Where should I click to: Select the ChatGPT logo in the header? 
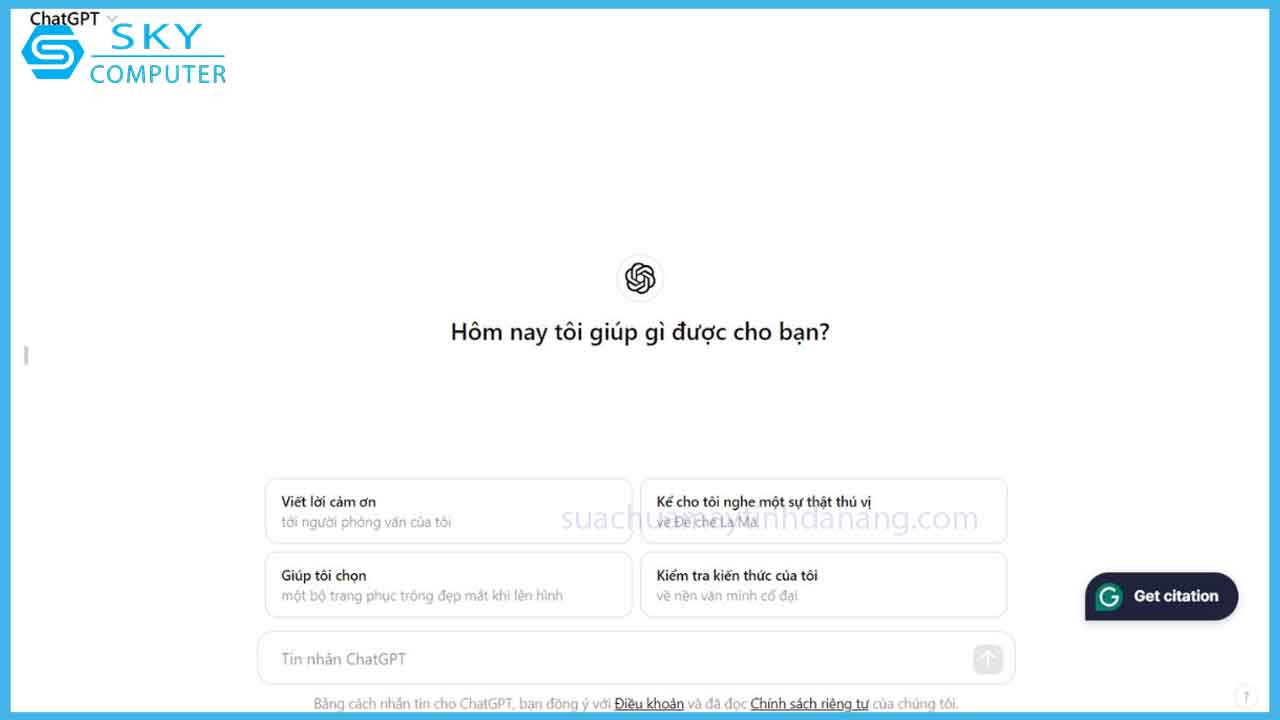[x=63, y=17]
